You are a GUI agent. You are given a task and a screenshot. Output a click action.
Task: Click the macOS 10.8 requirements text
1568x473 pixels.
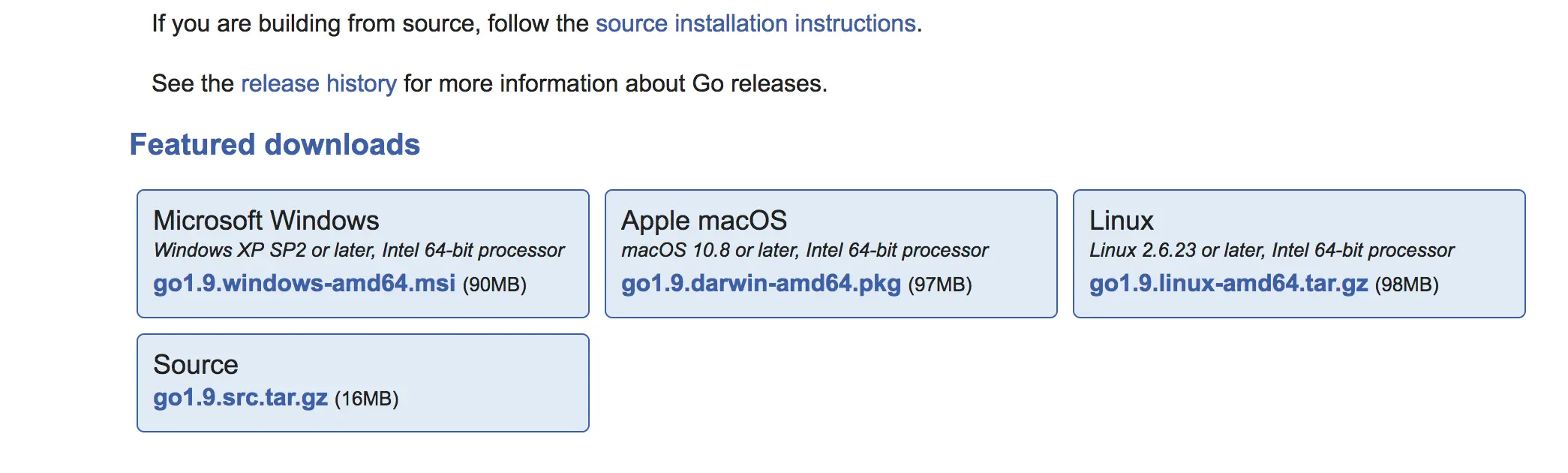tap(804, 250)
